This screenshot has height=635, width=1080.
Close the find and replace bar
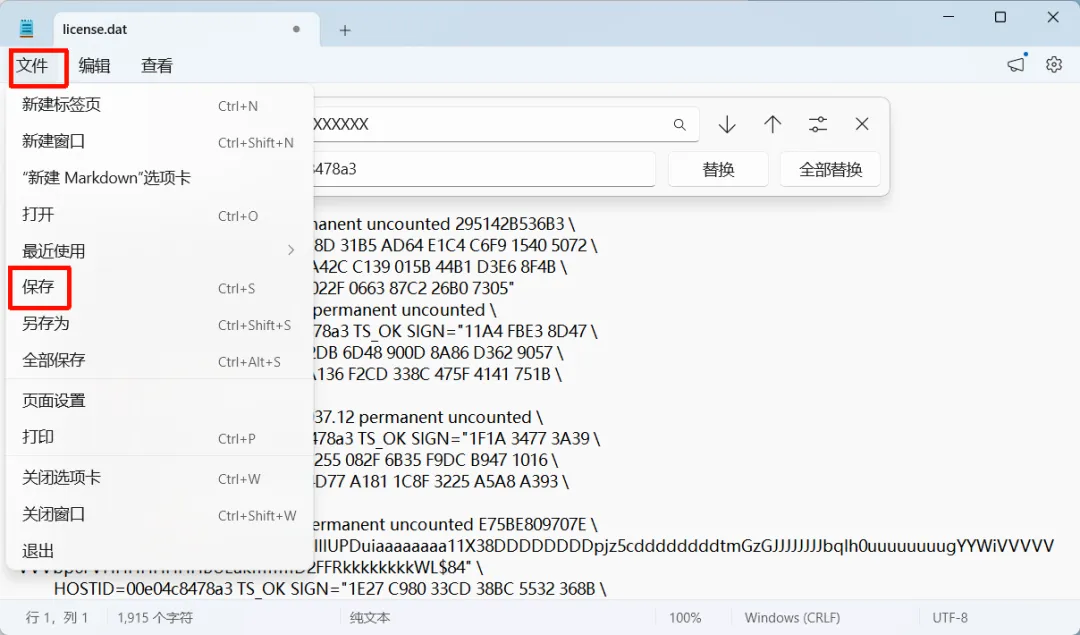point(862,124)
